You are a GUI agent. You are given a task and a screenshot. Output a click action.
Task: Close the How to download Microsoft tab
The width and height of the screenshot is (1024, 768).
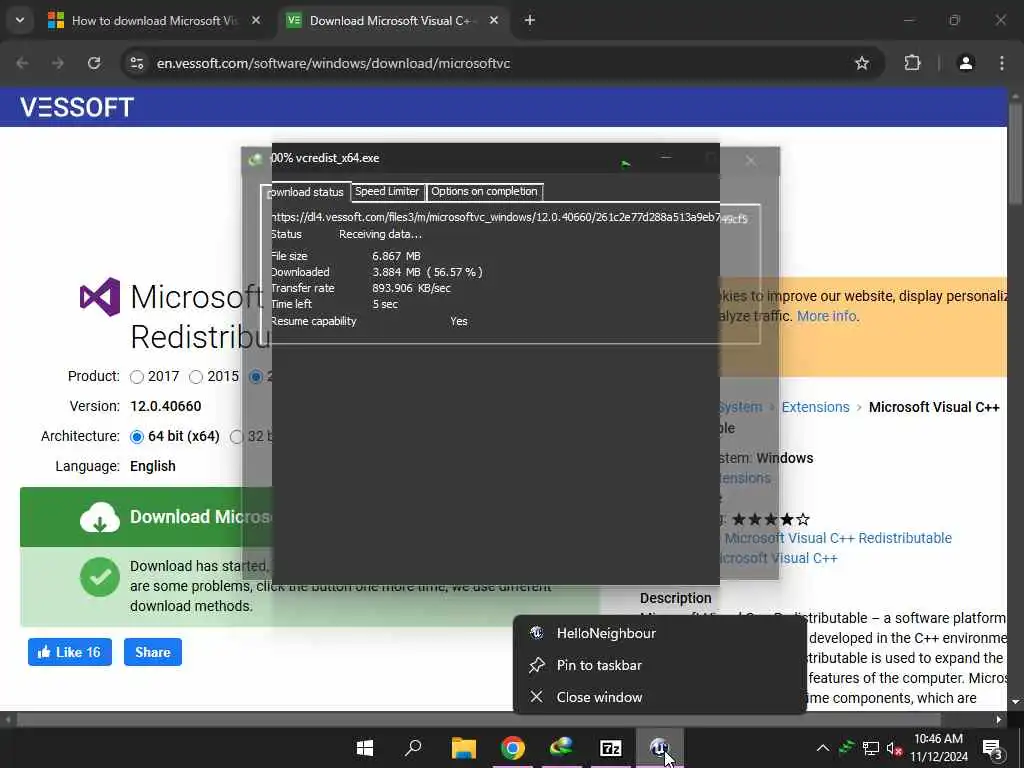tap(256, 21)
